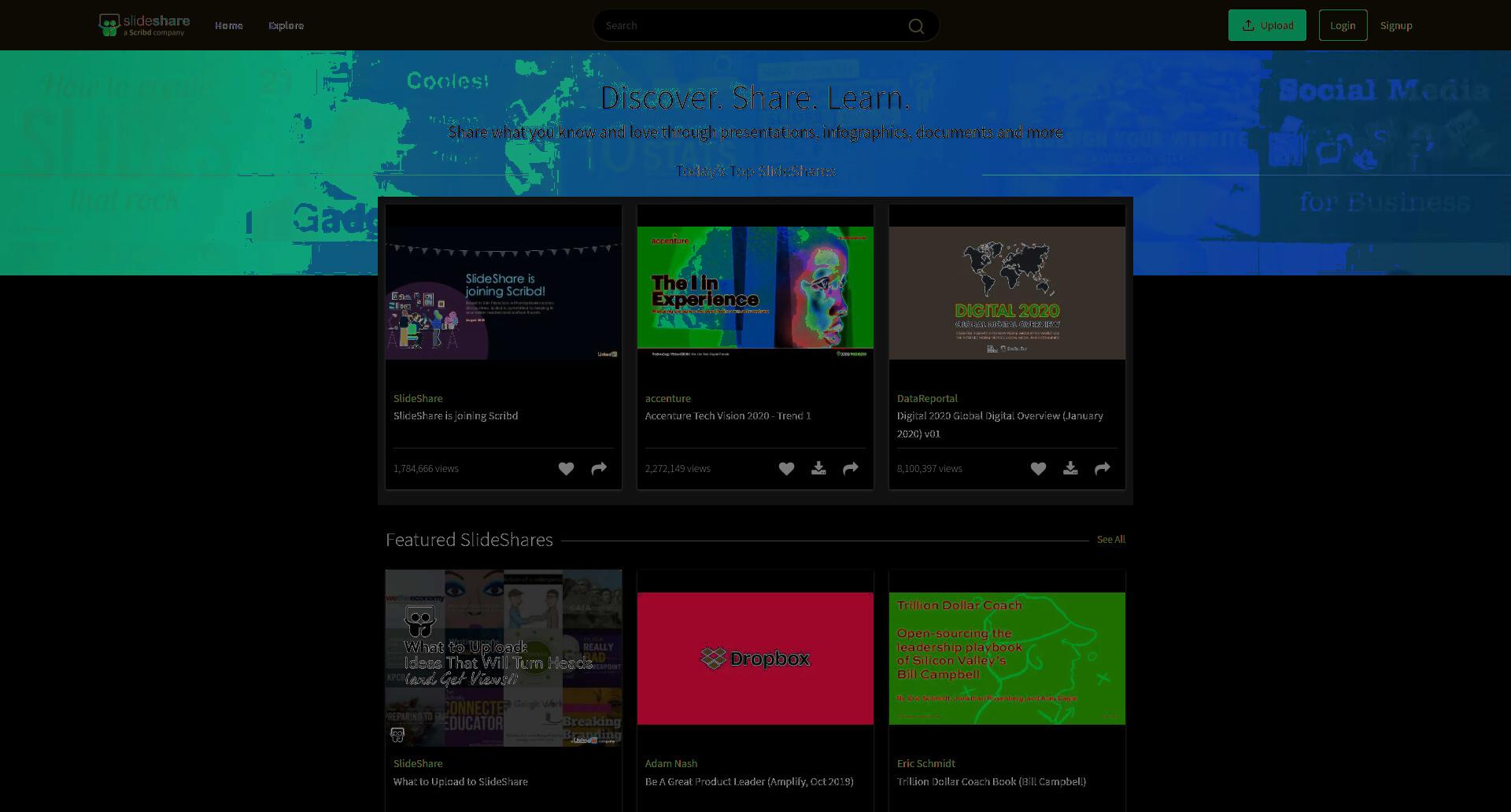Click the 'Today's Top SlideShares' heading

(x=755, y=172)
